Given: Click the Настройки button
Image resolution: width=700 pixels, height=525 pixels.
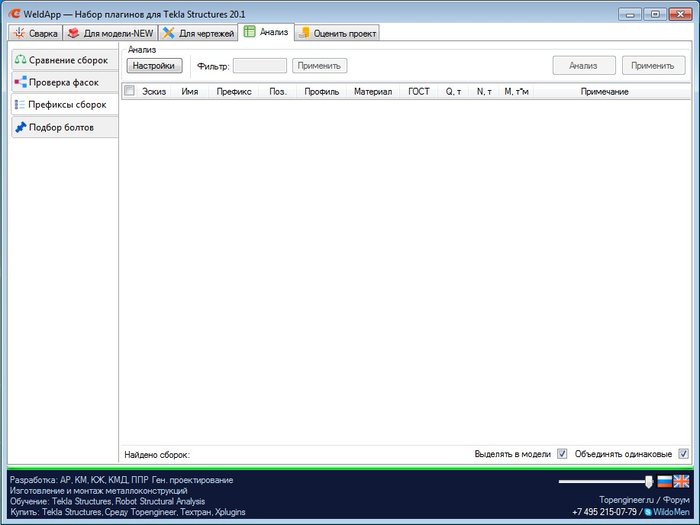Looking at the screenshot, I should (x=154, y=66).
